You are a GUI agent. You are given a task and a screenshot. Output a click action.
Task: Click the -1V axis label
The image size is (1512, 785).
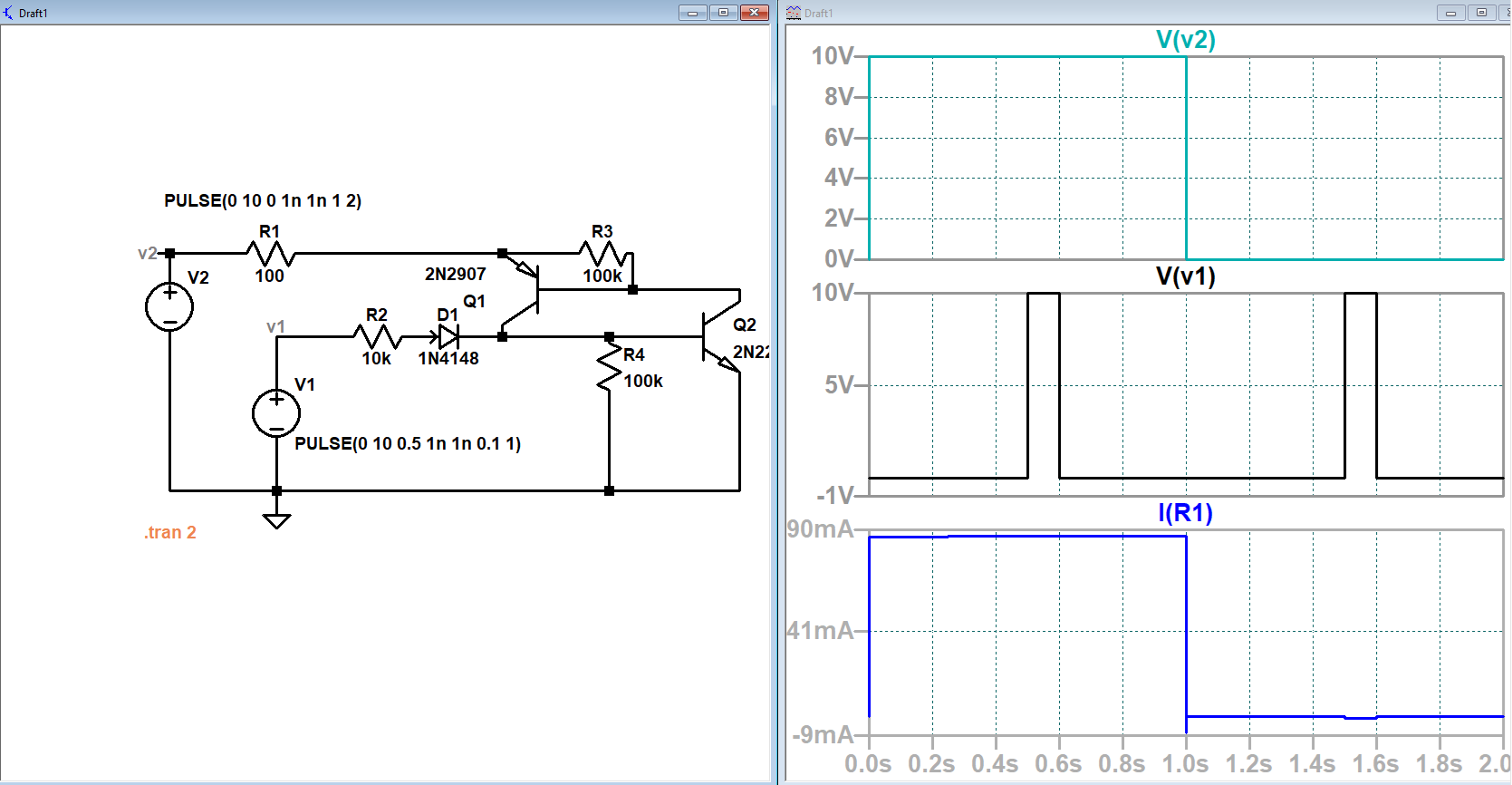(835, 496)
